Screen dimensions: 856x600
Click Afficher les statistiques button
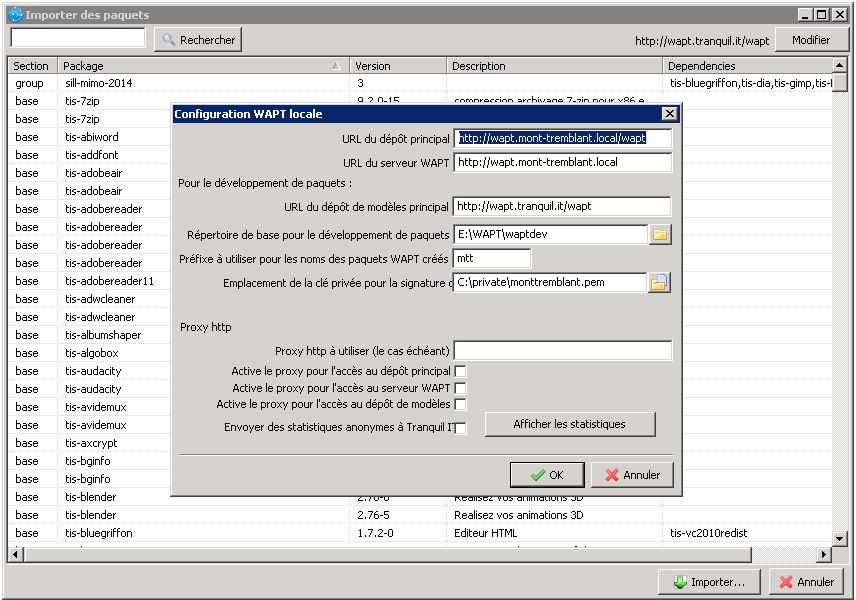pyautogui.click(x=569, y=424)
